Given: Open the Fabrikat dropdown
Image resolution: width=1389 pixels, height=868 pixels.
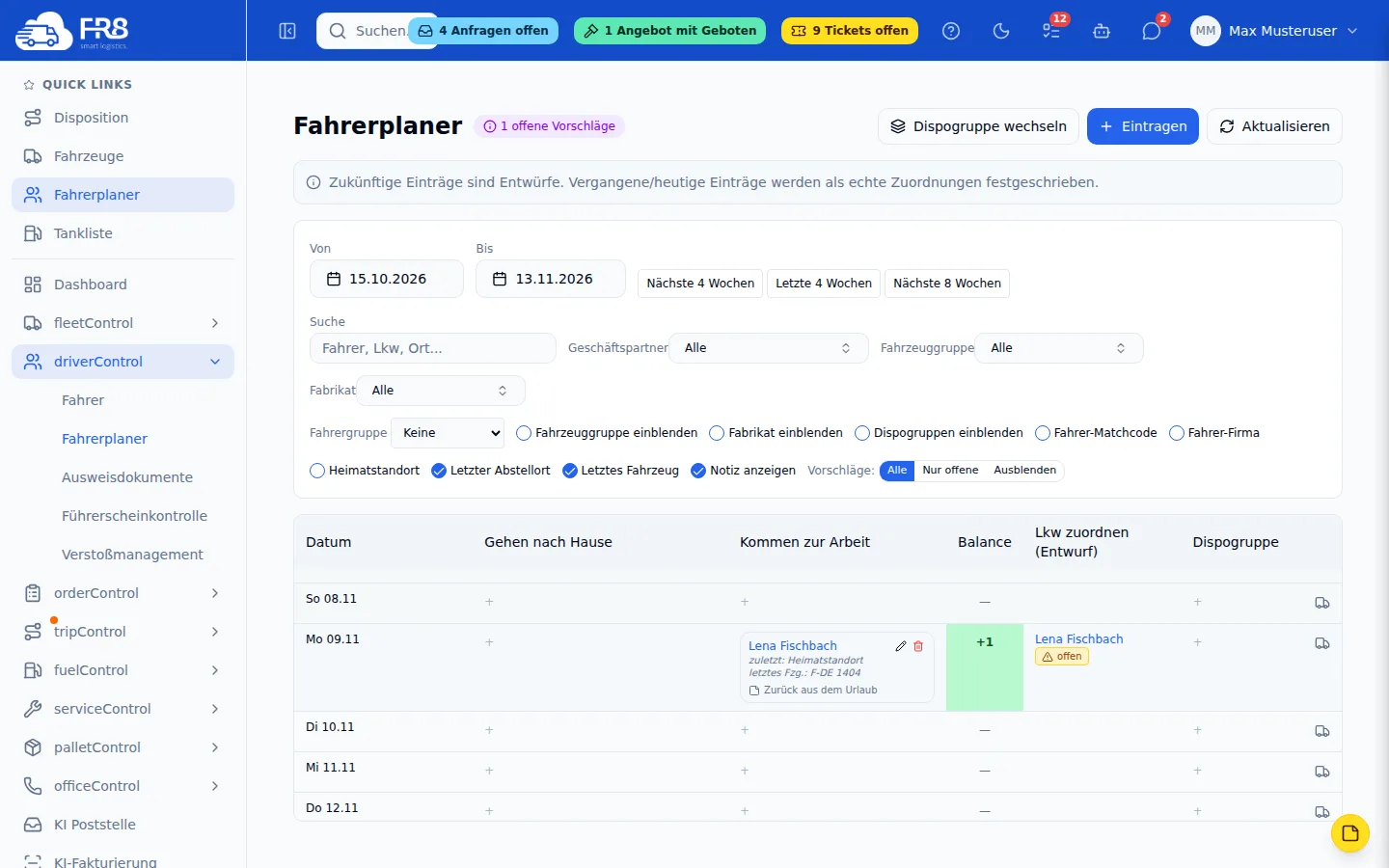Looking at the screenshot, I should tap(441, 391).
